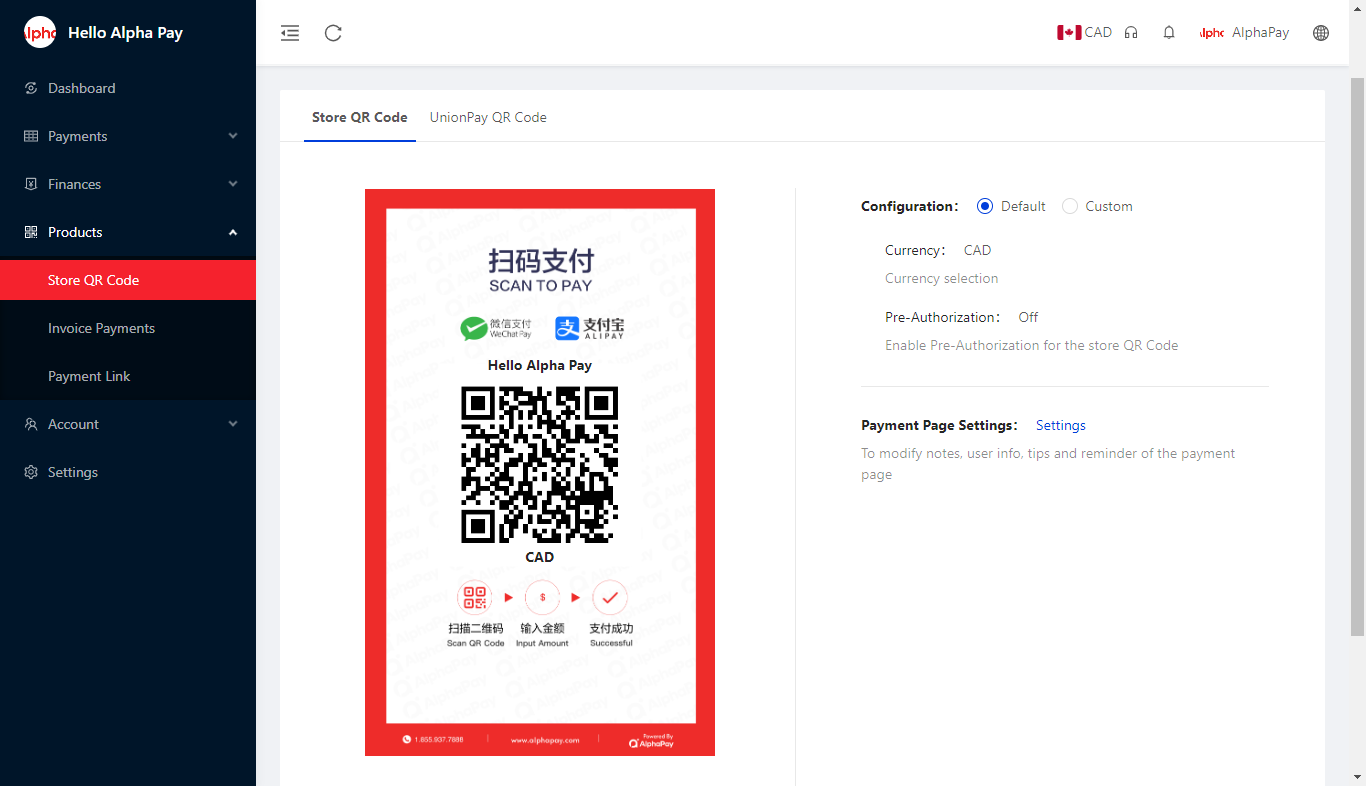The width and height of the screenshot is (1366, 786).
Task: Click the refresh page icon
Action: pos(334,33)
